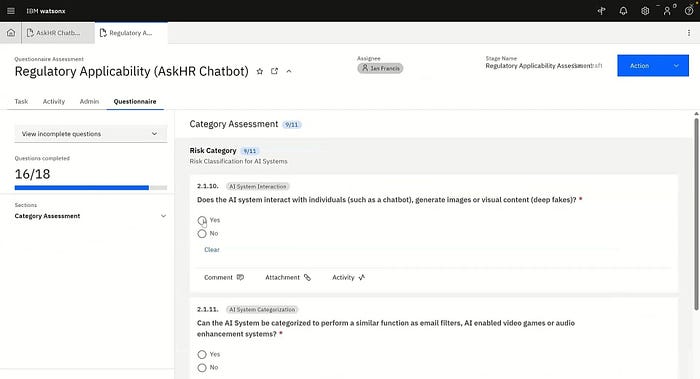The height and width of the screenshot is (379, 700).
Task: Open the hamburger navigation menu
Action: [x=11, y=11]
